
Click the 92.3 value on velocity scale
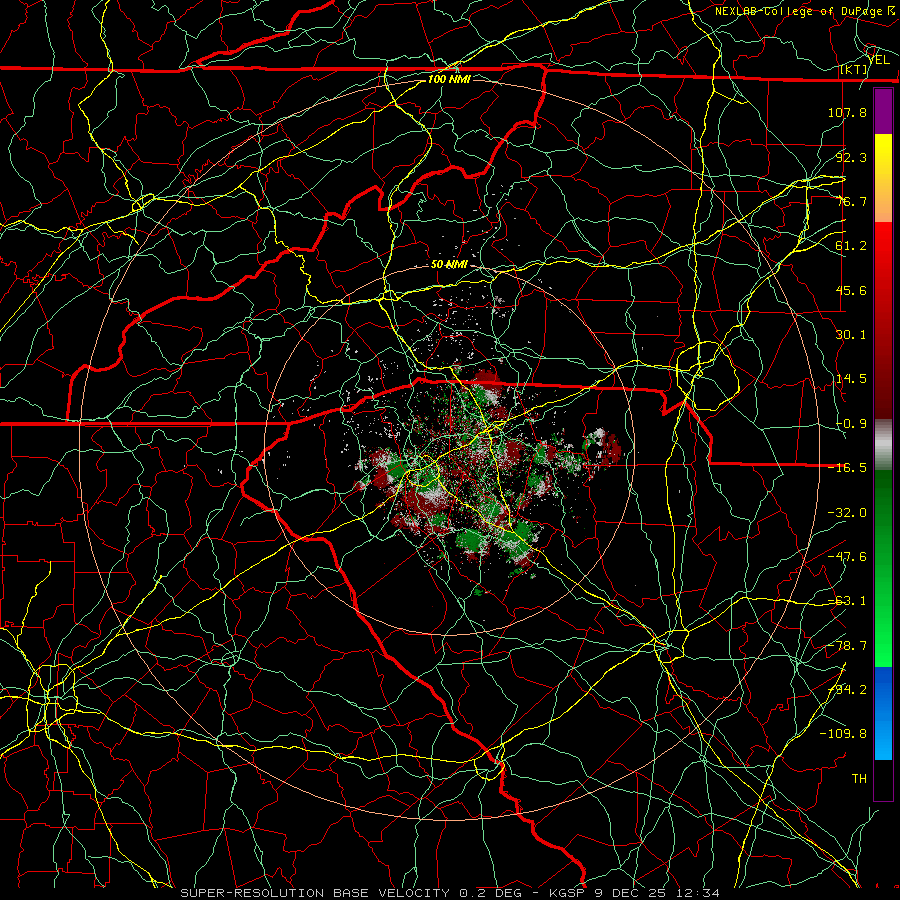coord(851,157)
